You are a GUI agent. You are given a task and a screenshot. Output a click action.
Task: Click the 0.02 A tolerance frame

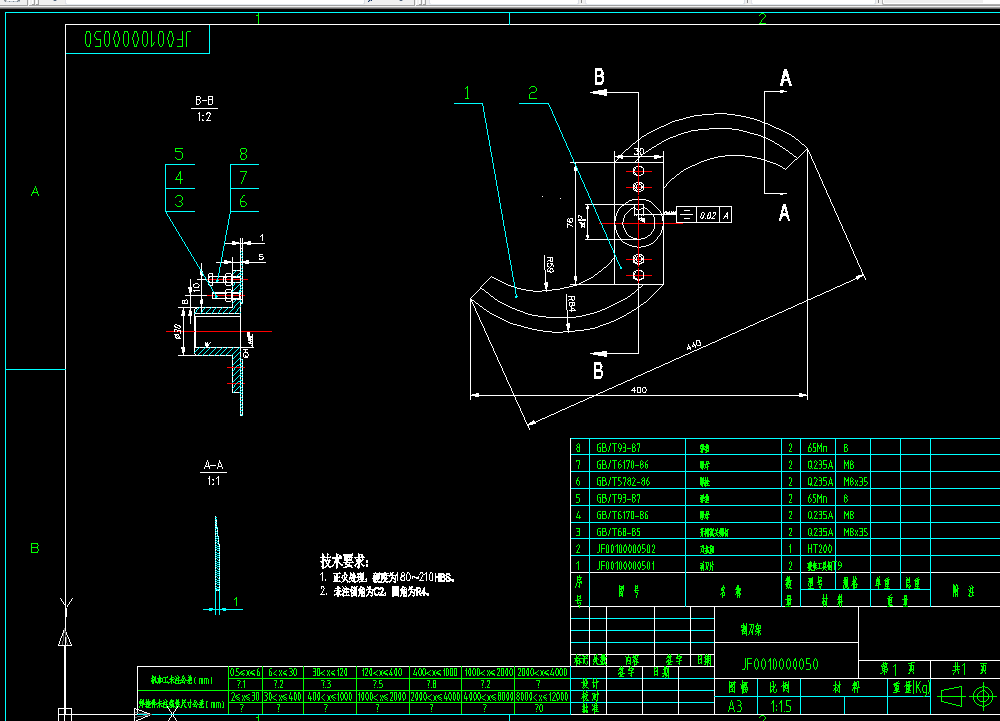tap(704, 215)
